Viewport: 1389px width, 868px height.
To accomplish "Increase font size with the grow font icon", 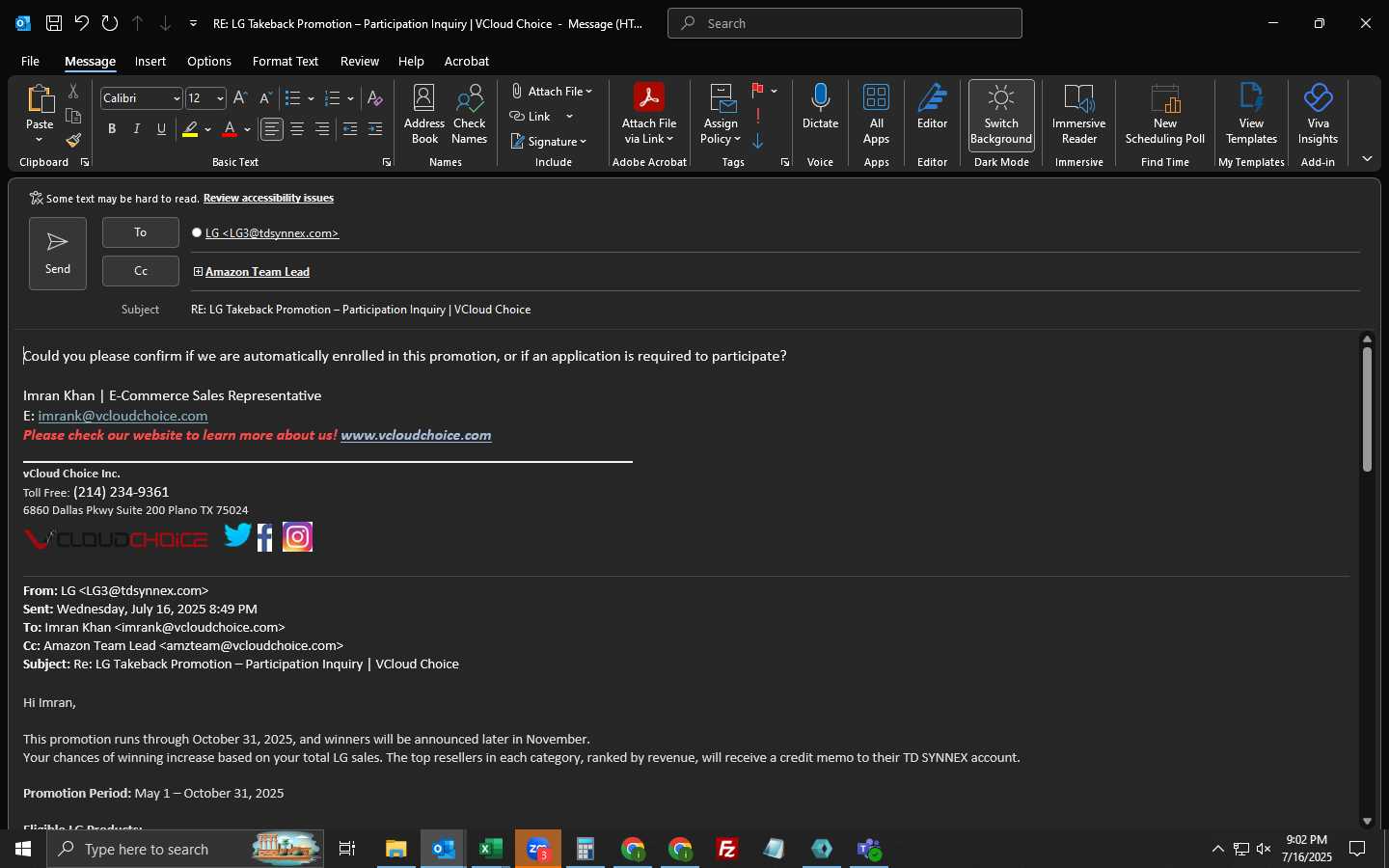I will pyautogui.click(x=240, y=98).
